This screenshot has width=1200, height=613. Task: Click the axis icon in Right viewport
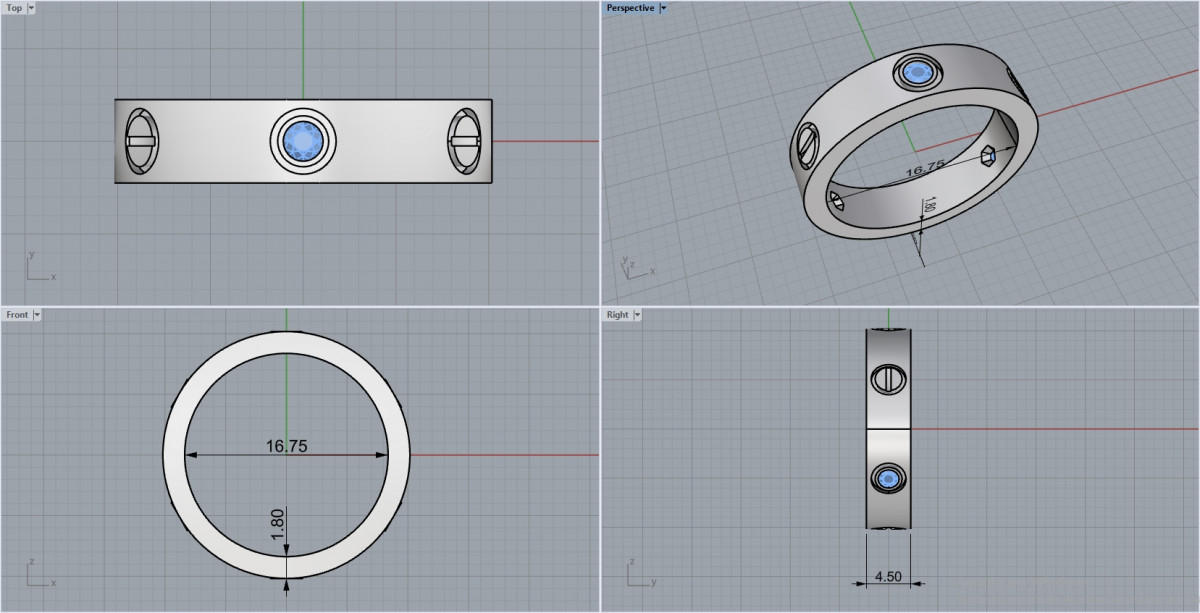click(638, 575)
